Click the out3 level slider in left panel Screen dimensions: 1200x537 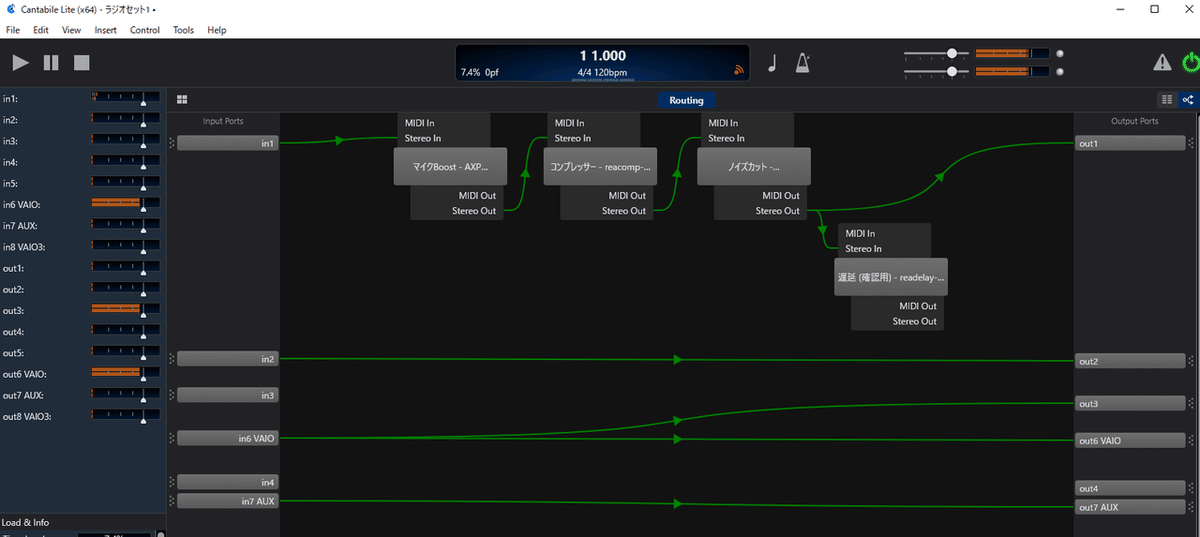tap(125, 310)
